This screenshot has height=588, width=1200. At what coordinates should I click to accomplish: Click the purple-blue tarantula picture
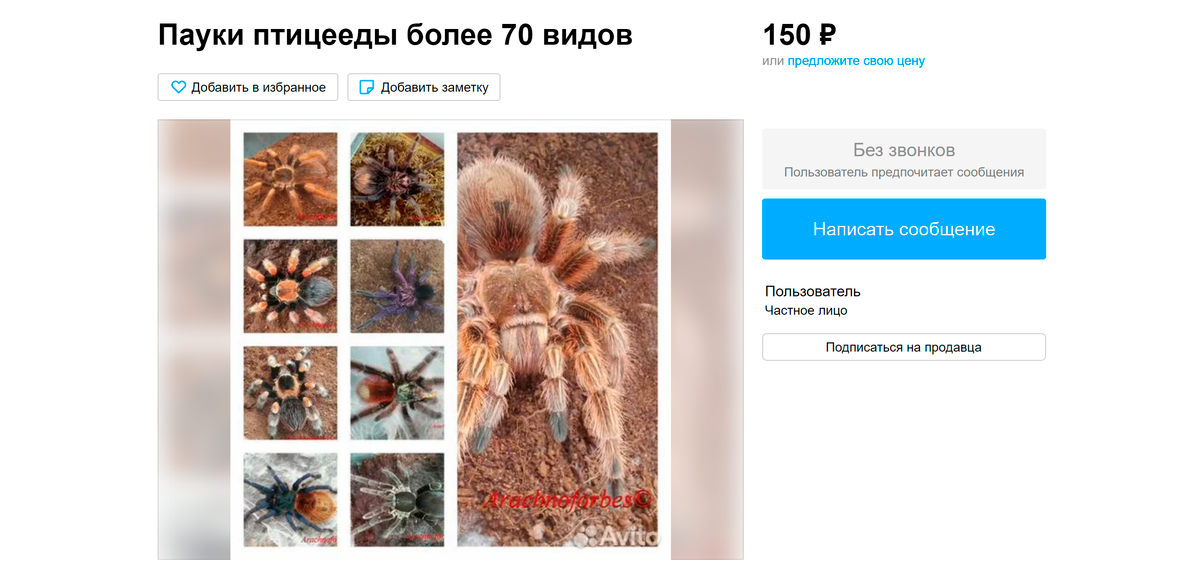click(x=397, y=286)
